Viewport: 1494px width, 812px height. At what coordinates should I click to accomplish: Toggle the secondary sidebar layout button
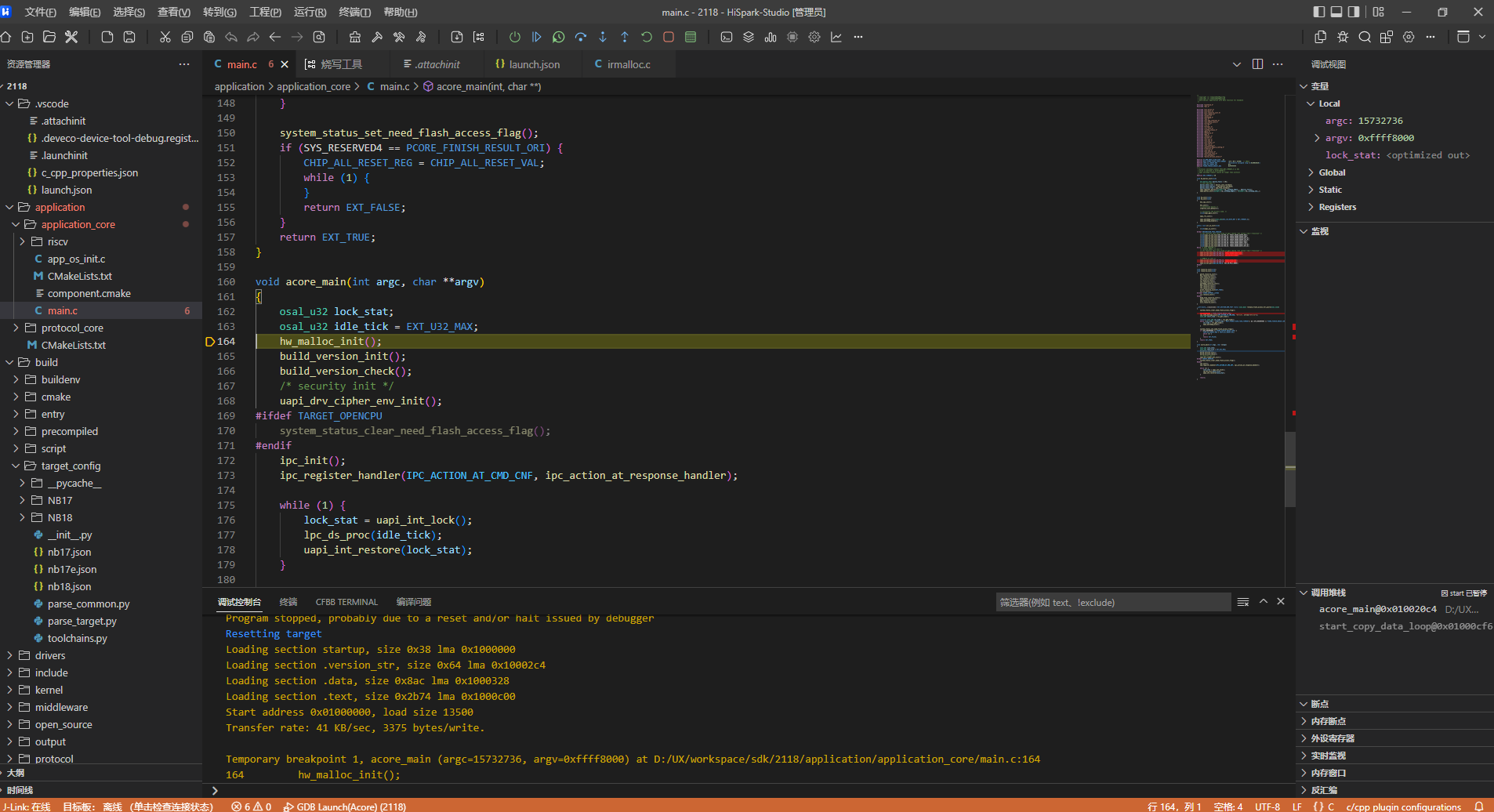1354,12
